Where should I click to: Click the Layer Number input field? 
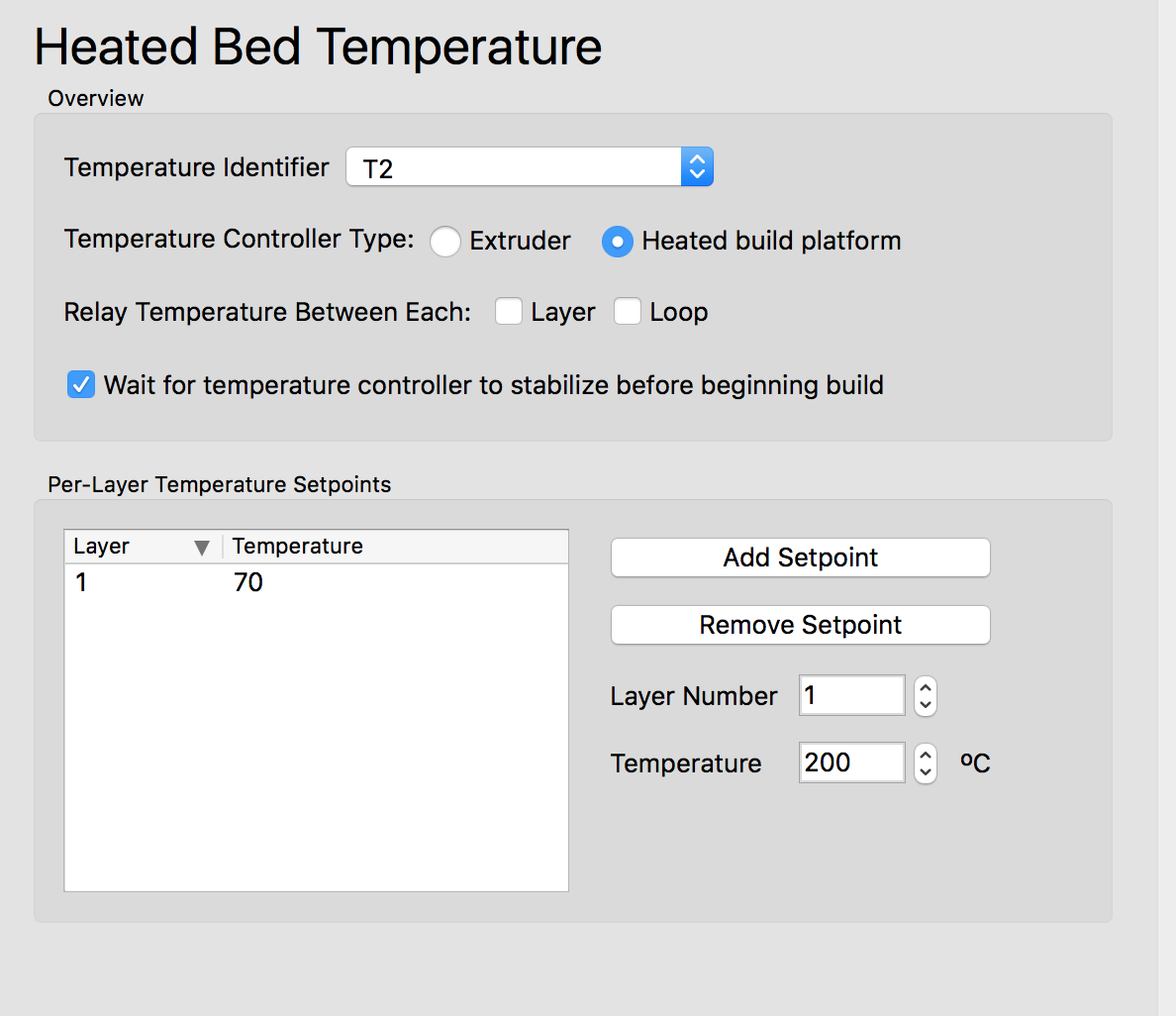tap(851, 695)
